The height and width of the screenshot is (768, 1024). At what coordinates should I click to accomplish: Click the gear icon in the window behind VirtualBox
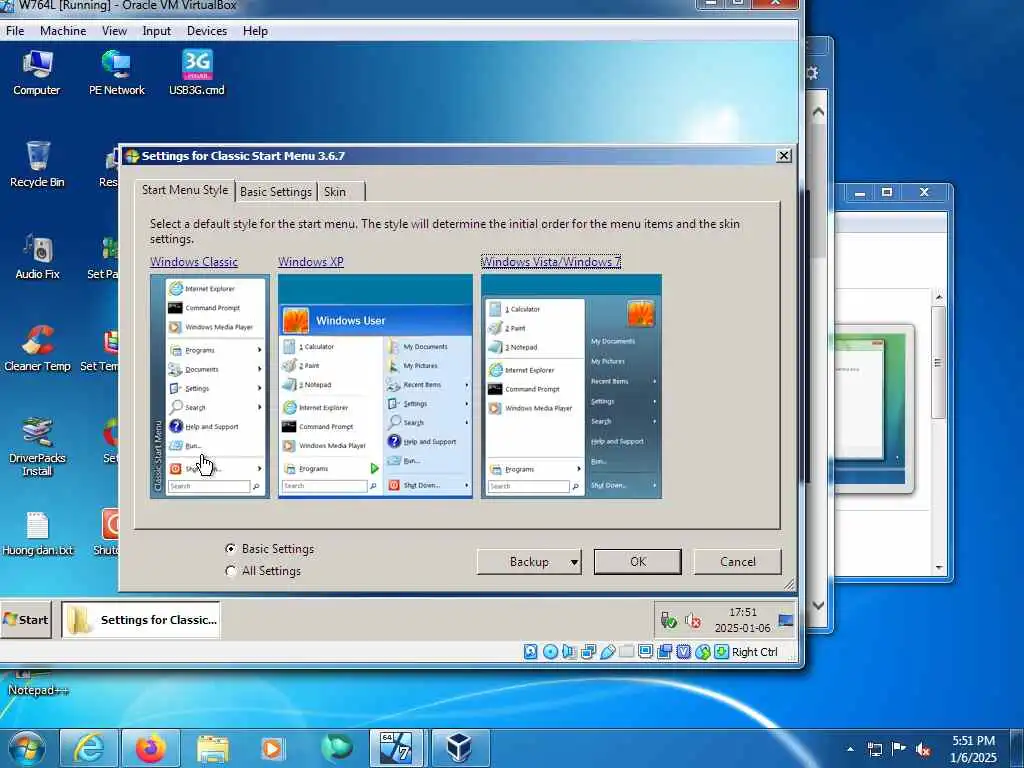(812, 72)
